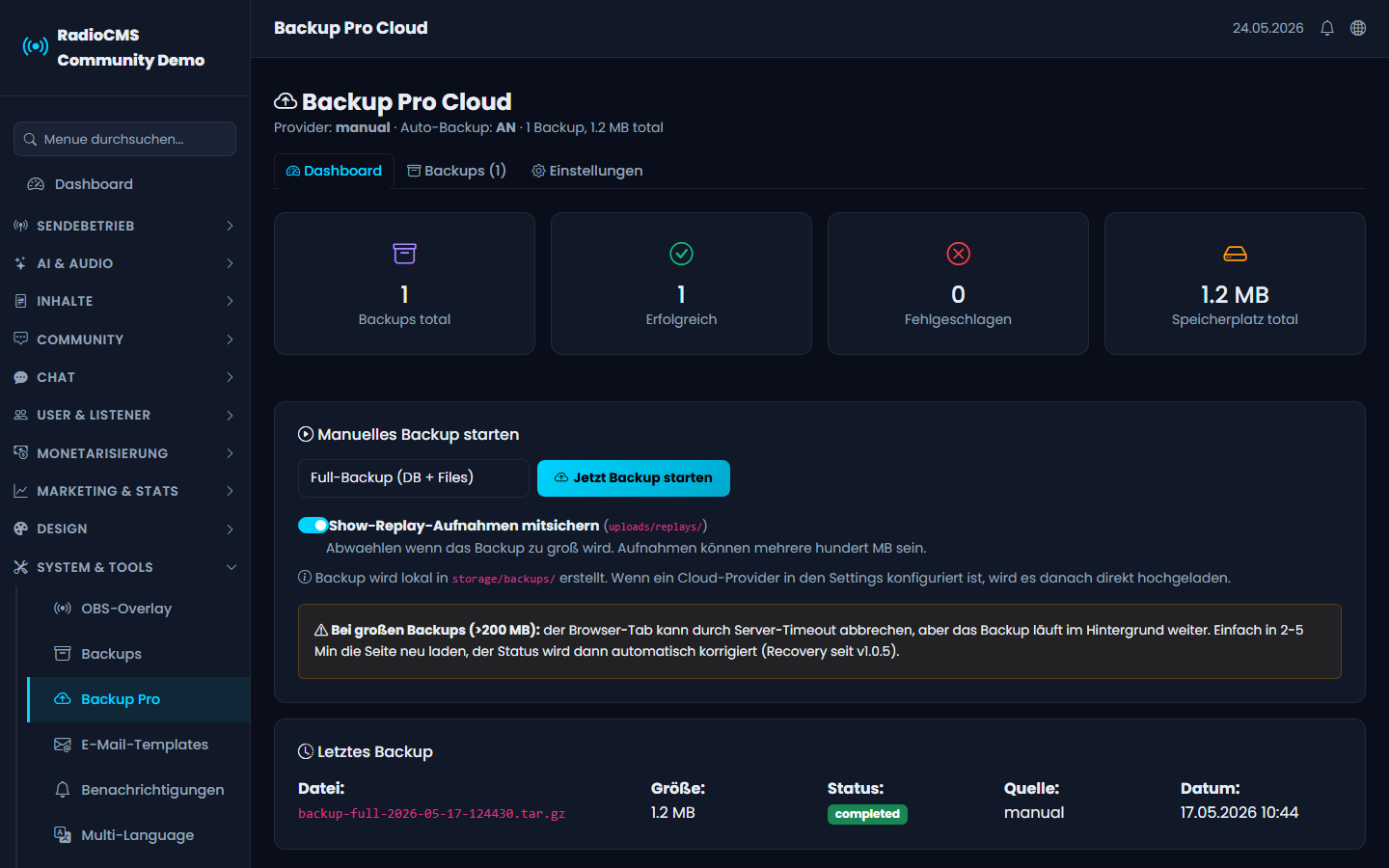Start backup with Jetzt Backup starten
The image size is (1389, 868).
(x=634, y=478)
